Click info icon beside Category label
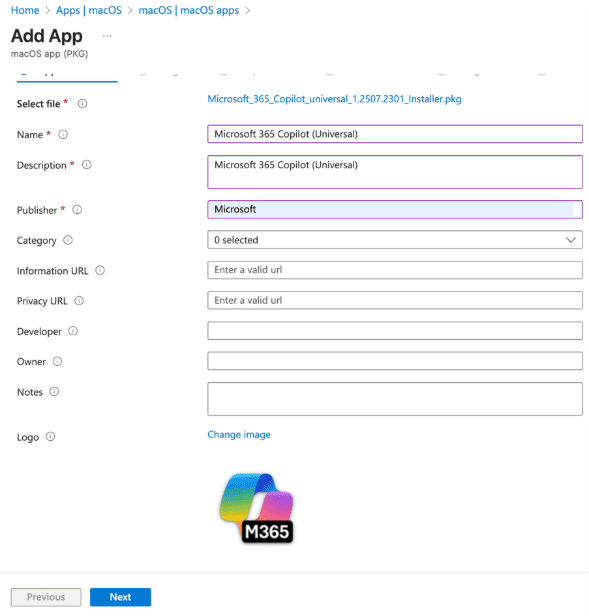The height and width of the screenshot is (616, 589). point(68,240)
